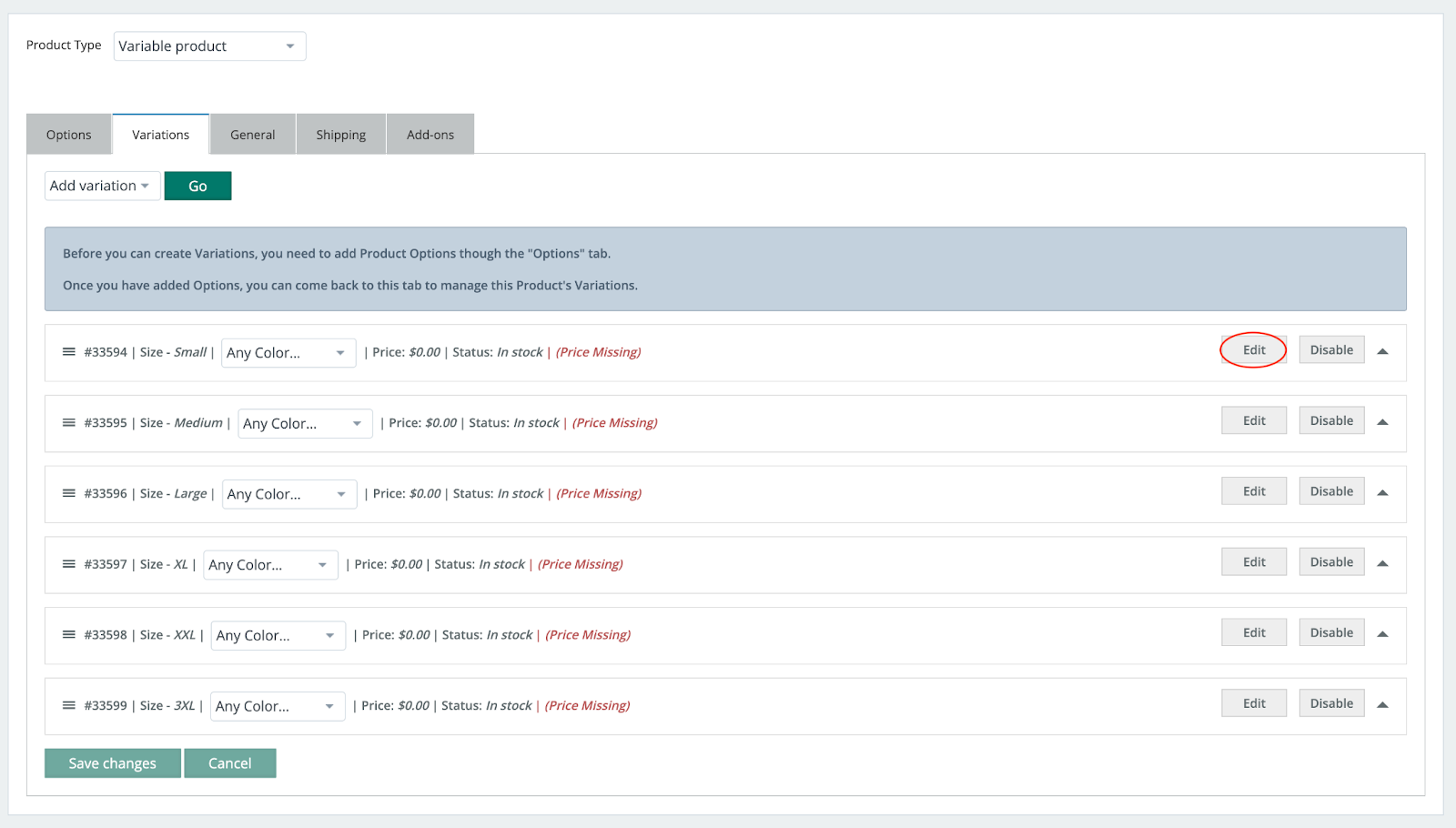Go to the Add-ons tab

[430, 135]
